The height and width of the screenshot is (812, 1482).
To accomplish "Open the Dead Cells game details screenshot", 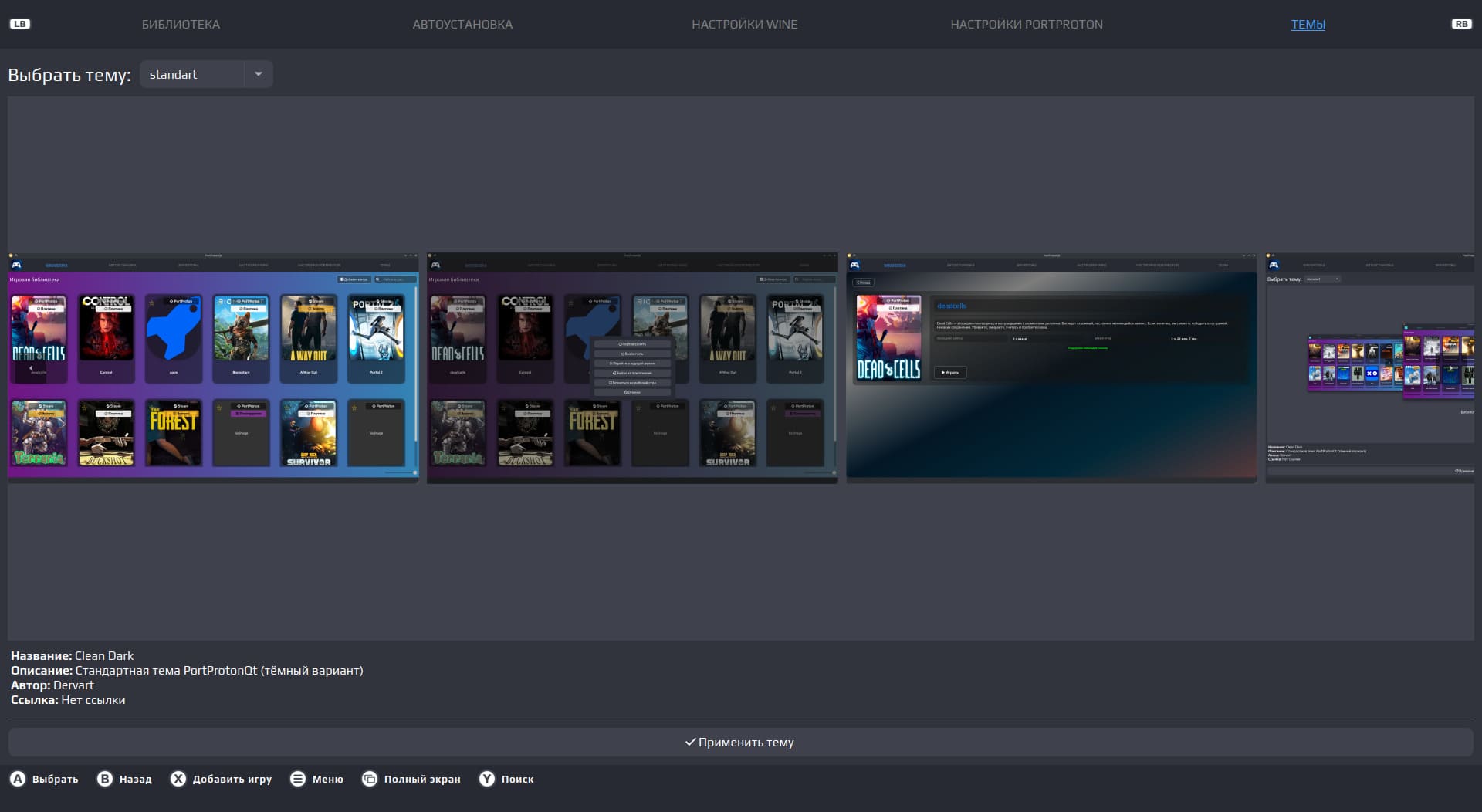I will (1051, 368).
